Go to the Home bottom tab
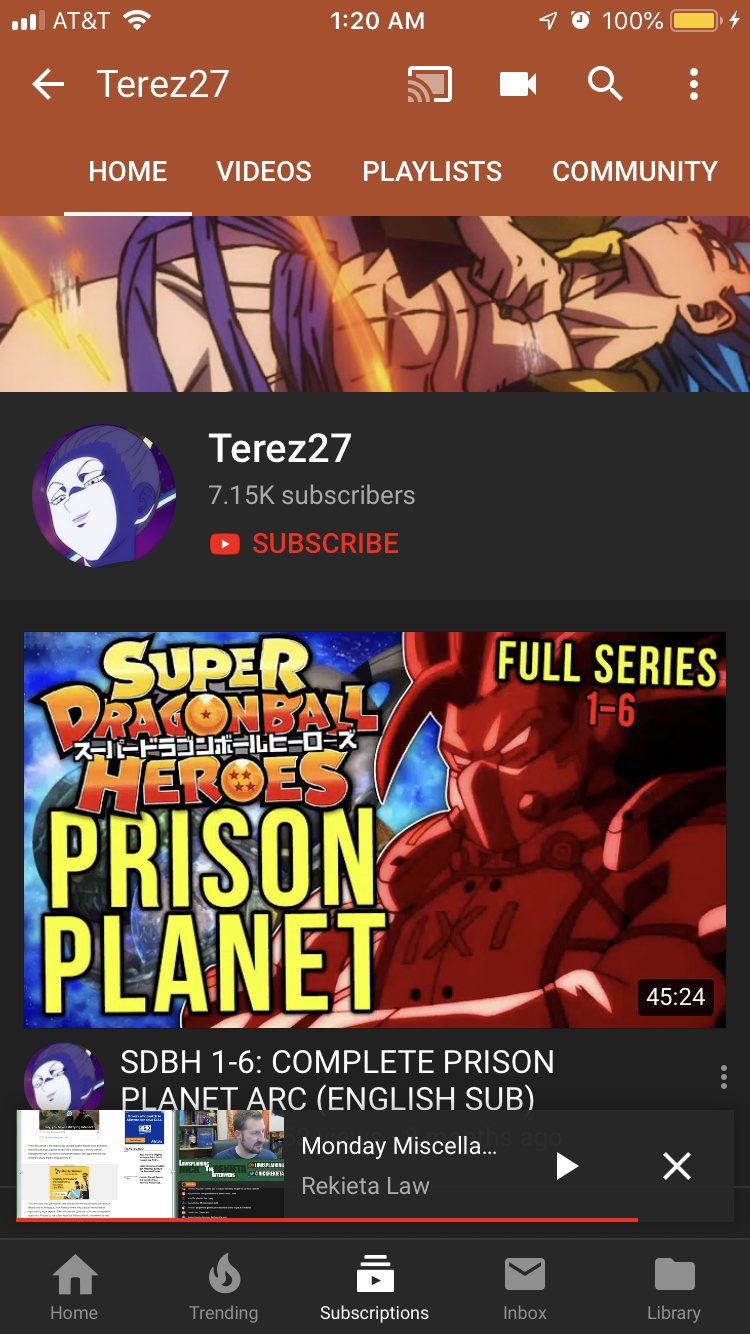 [x=75, y=1289]
